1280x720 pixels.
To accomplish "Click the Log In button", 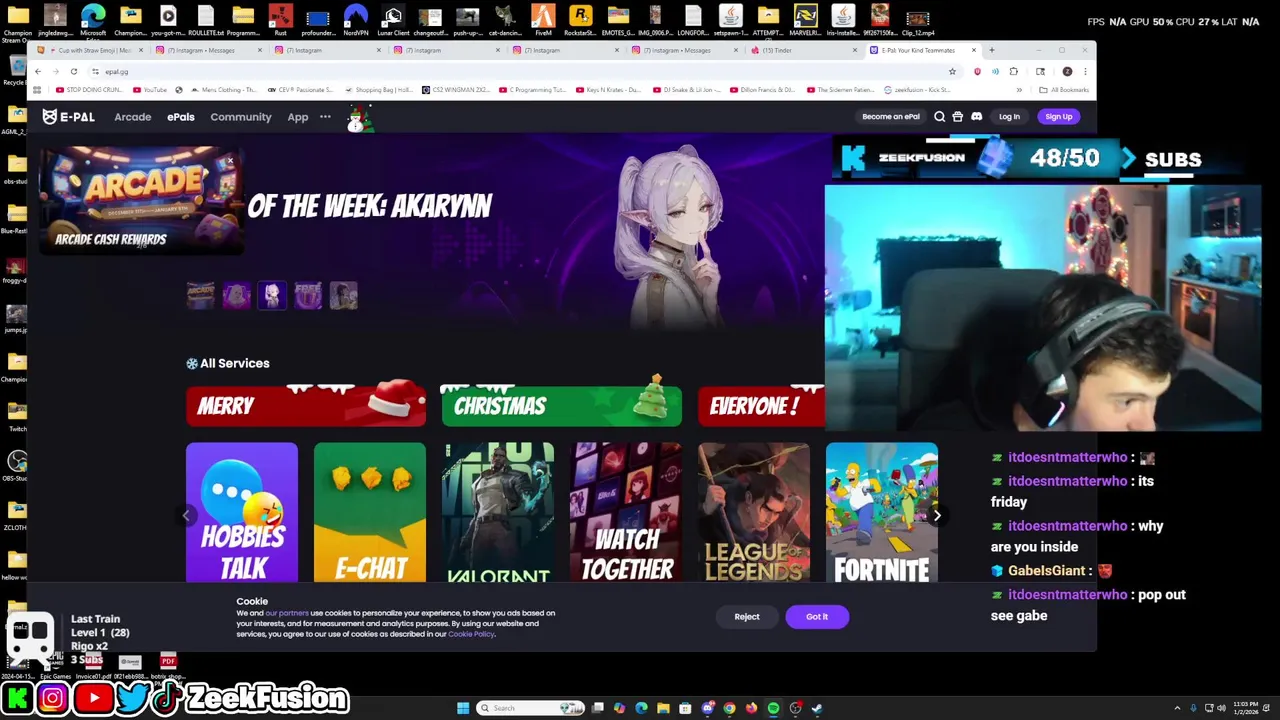I will tap(1009, 117).
